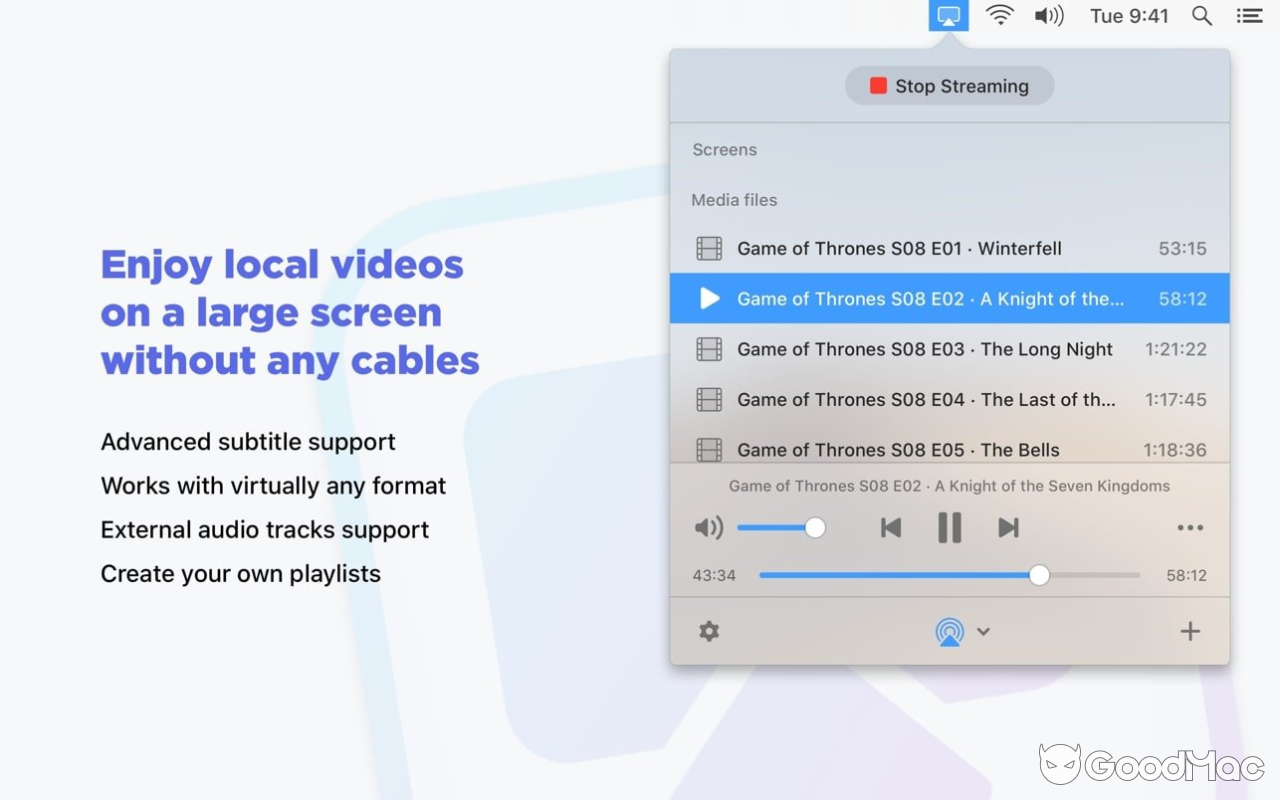The height and width of the screenshot is (800, 1280).
Task: Select the episode titled The Long Night
Action: point(924,349)
